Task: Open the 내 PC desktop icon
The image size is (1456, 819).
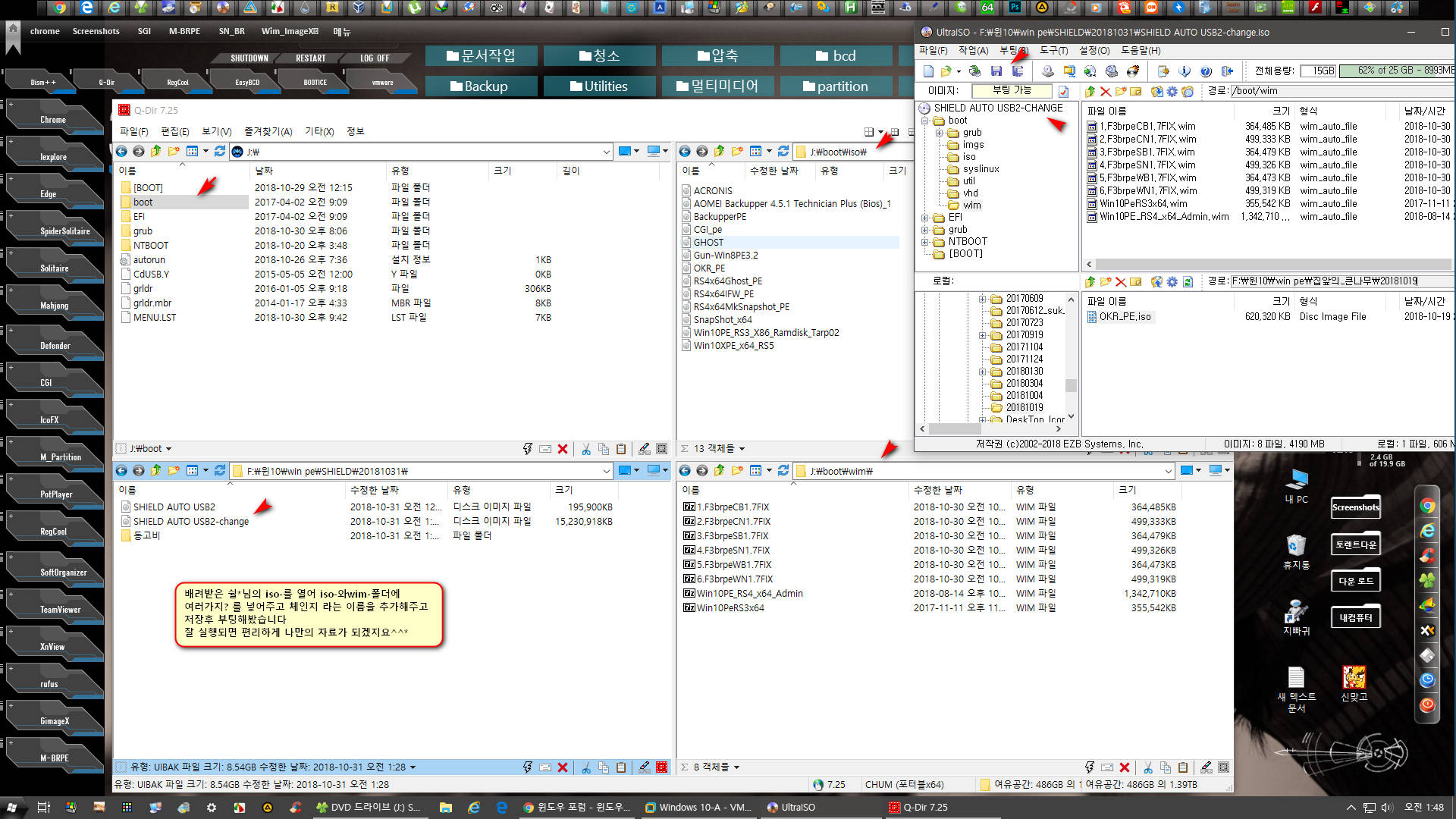Action: (1296, 486)
